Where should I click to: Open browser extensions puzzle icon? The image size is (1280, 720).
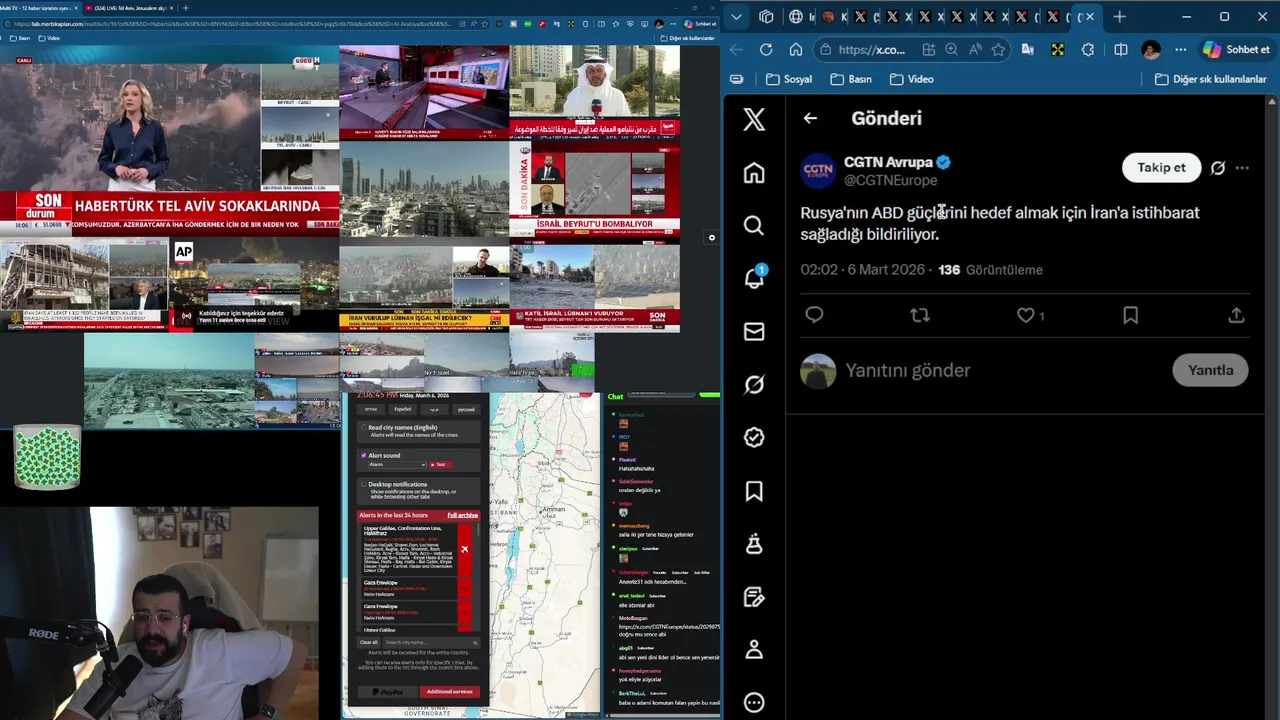1088,49
